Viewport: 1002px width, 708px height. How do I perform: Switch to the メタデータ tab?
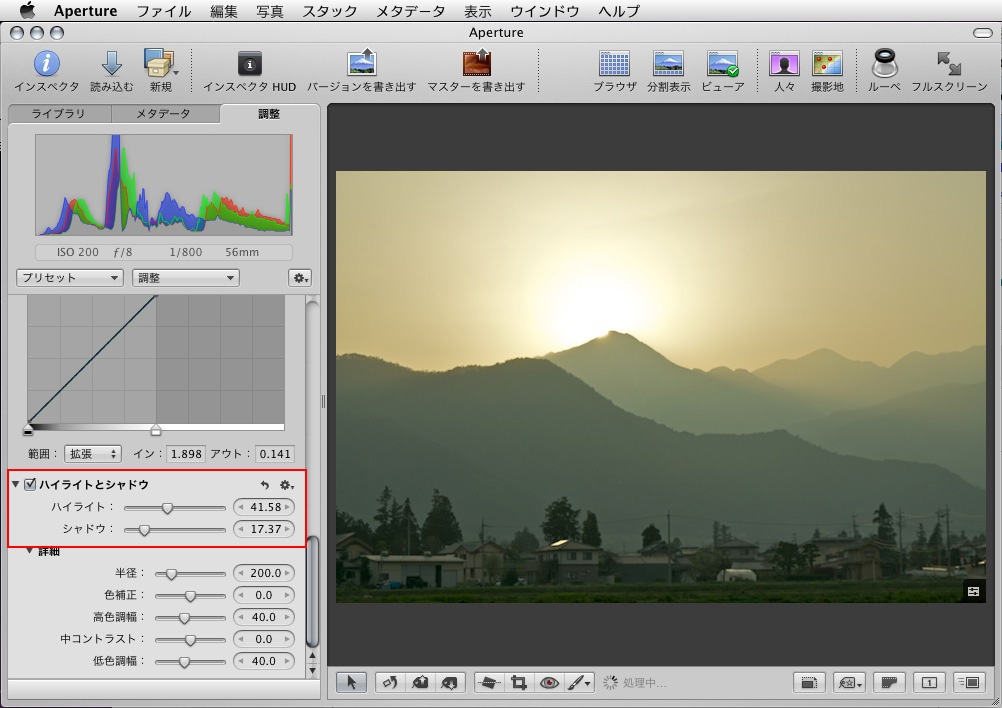[164, 114]
